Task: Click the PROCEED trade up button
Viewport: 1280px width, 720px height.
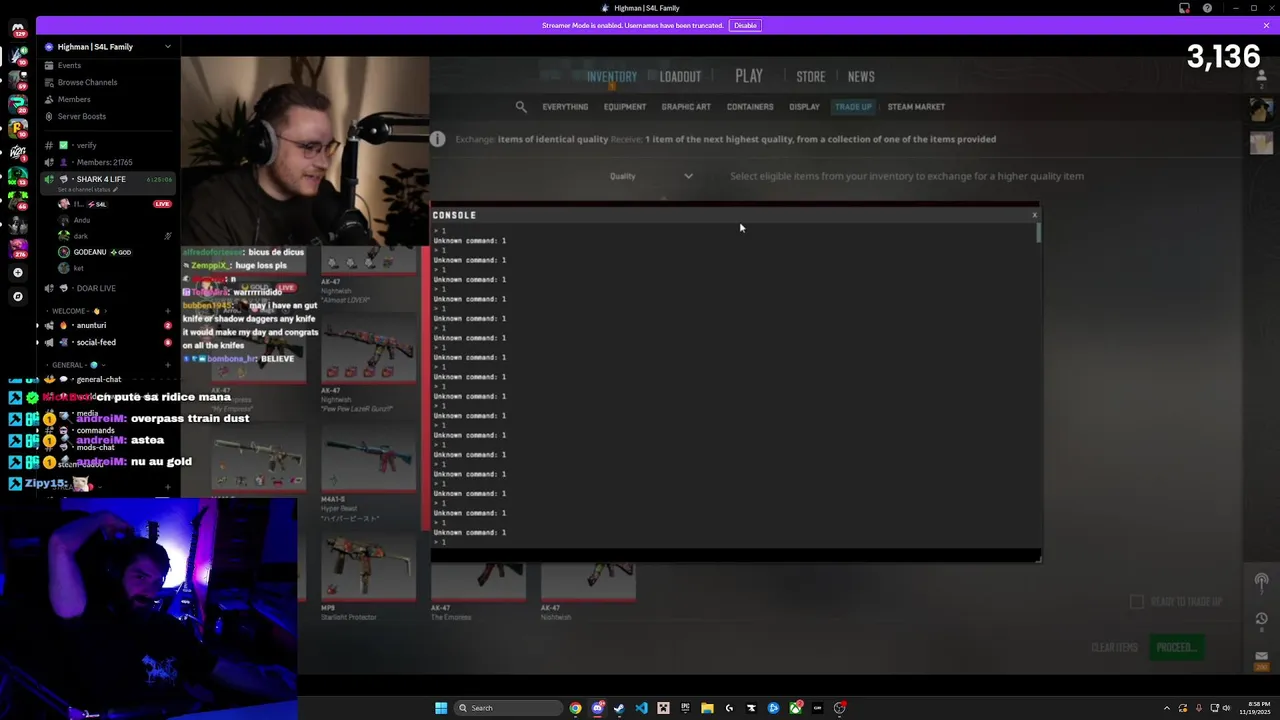Action: coord(1176,647)
